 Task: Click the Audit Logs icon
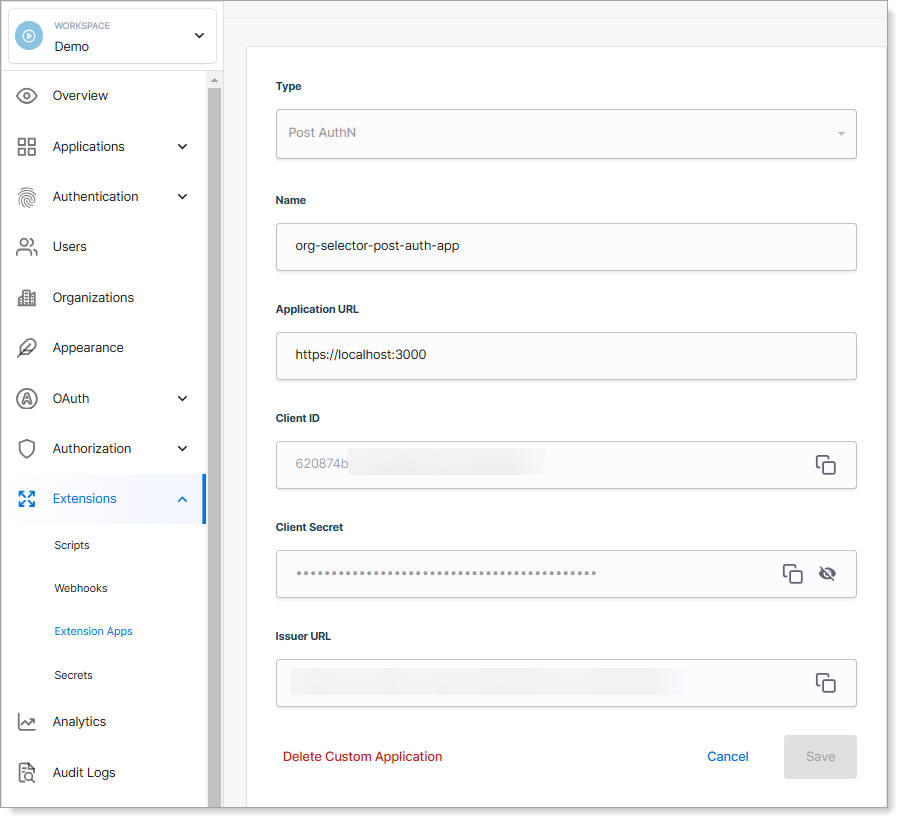(27, 773)
